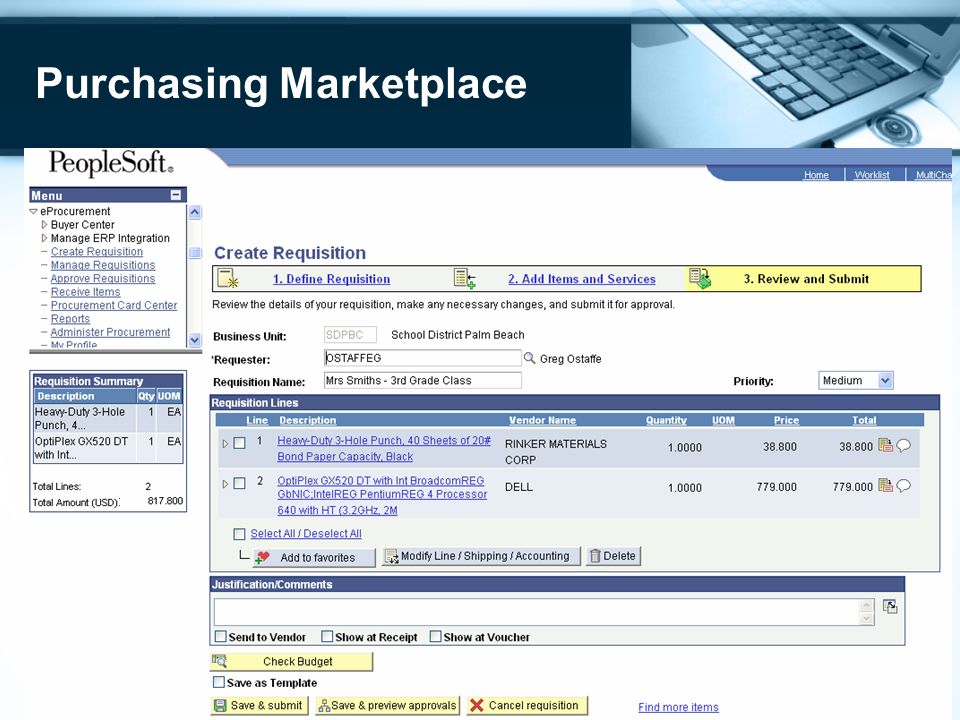Click into the Requester input field
Image resolution: width=960 pixels, height=720 pixels.
coord(422,358)
